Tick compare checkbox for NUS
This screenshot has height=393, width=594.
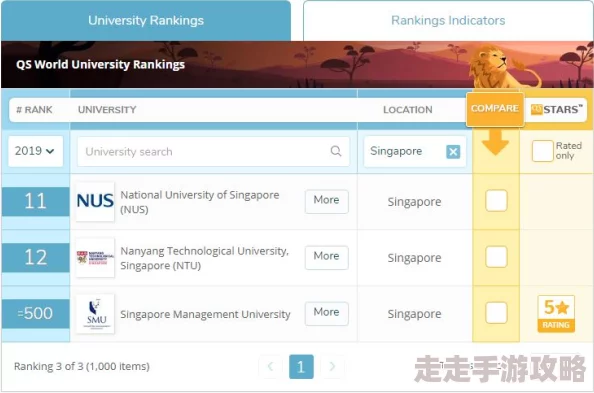(x=496, y=200)
